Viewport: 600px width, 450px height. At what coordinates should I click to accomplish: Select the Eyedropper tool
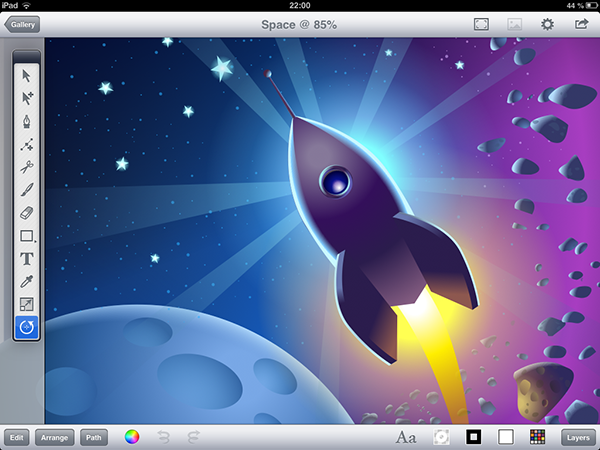26,282
